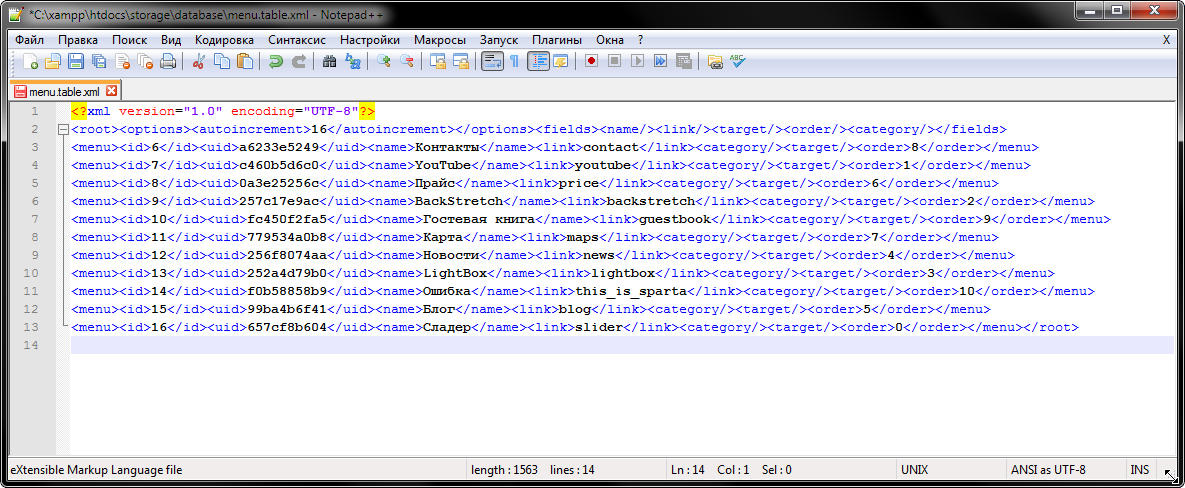This screenshot has height=488, width=1185.
Task: Run spell check with the ABC icon
Action: click(738, 62)
